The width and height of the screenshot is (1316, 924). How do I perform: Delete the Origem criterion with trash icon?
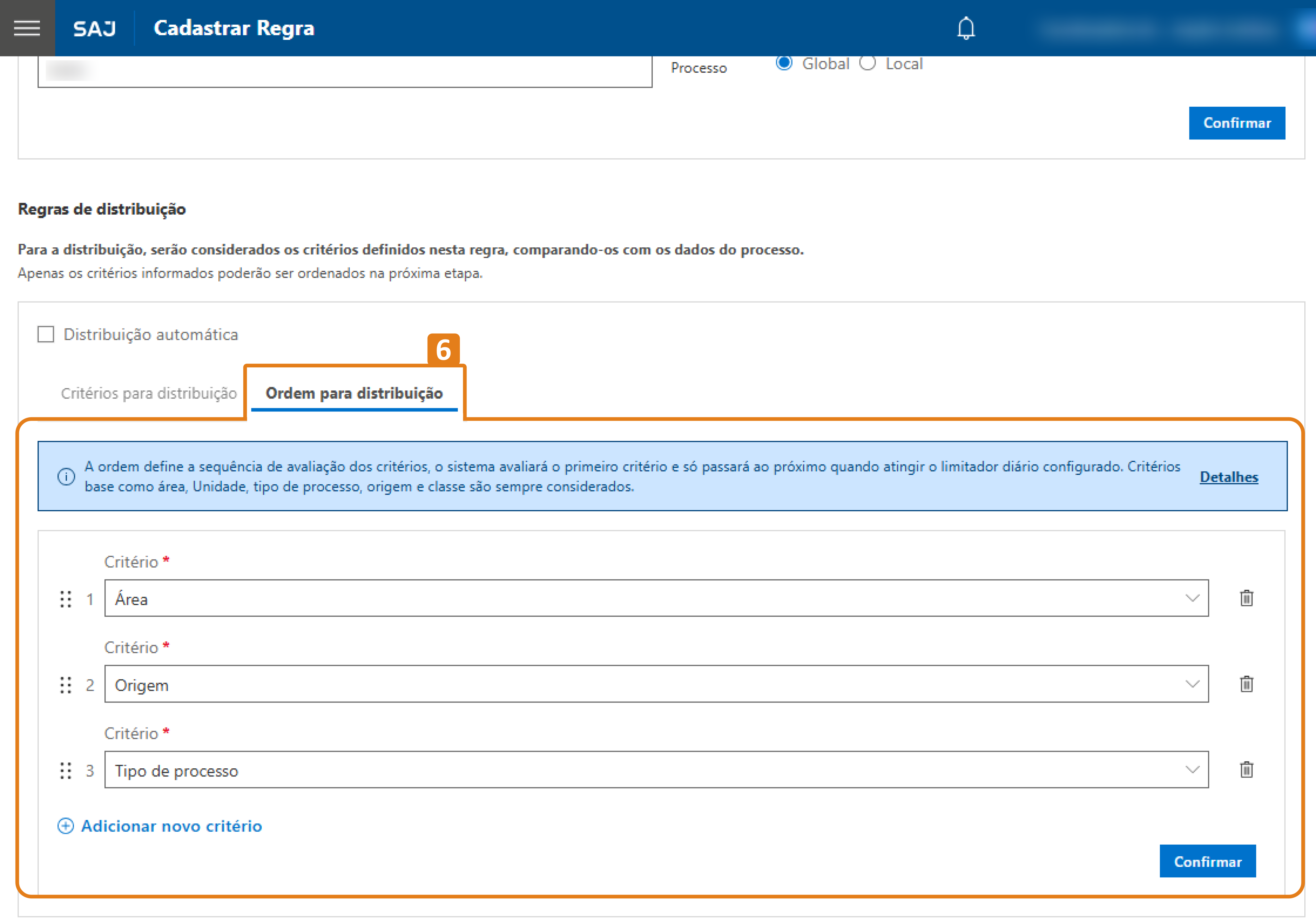[x=1246, y=684]
